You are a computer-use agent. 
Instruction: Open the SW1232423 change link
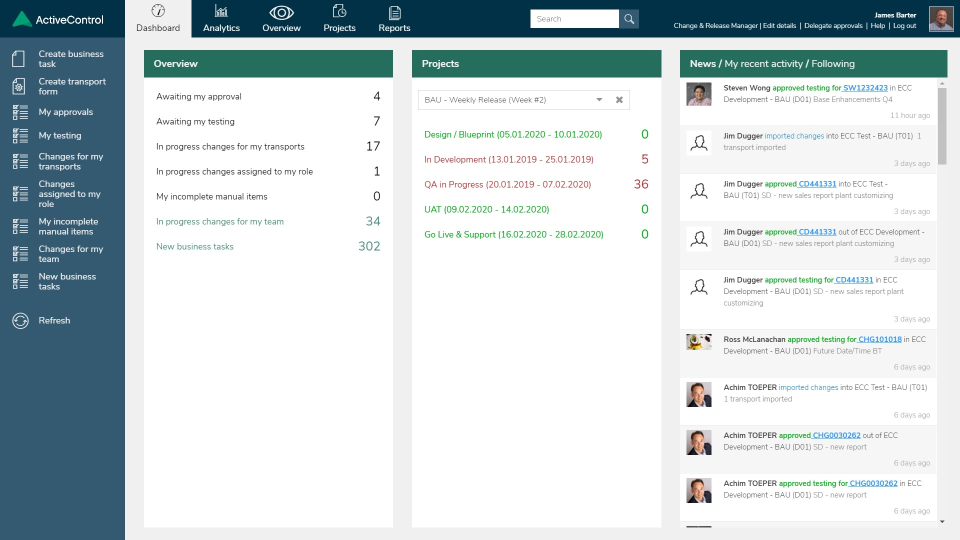pos(865,88)
